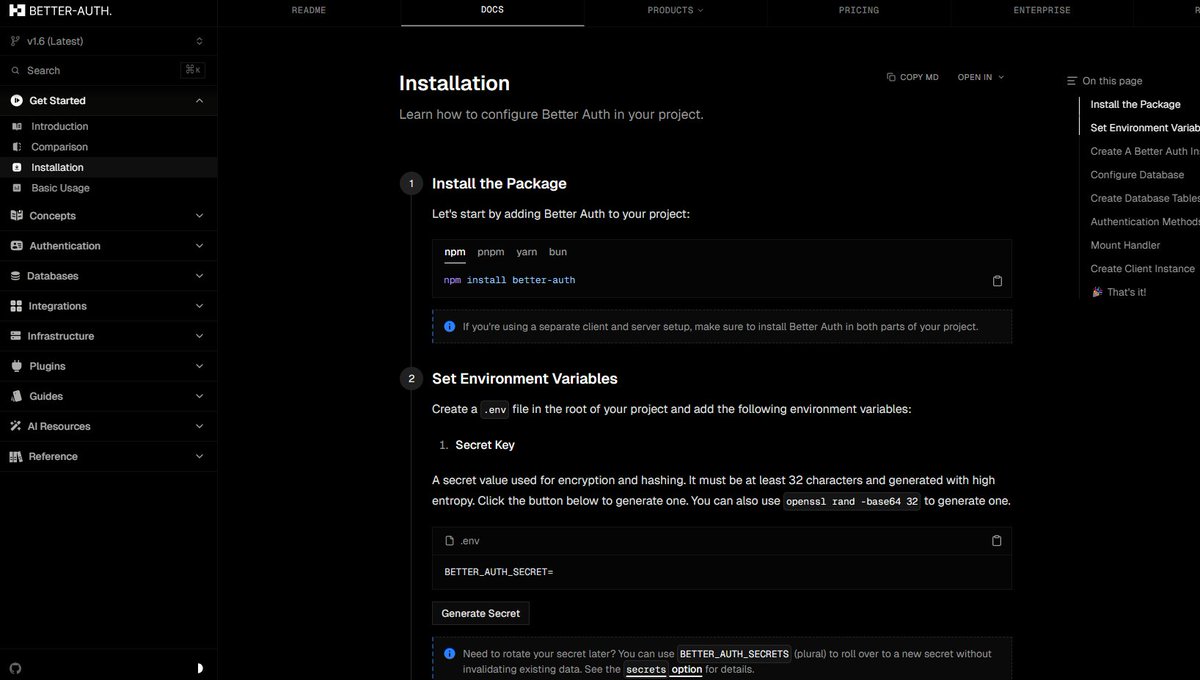
Task: Go to the Readme tab
Action: pos(308,10)
